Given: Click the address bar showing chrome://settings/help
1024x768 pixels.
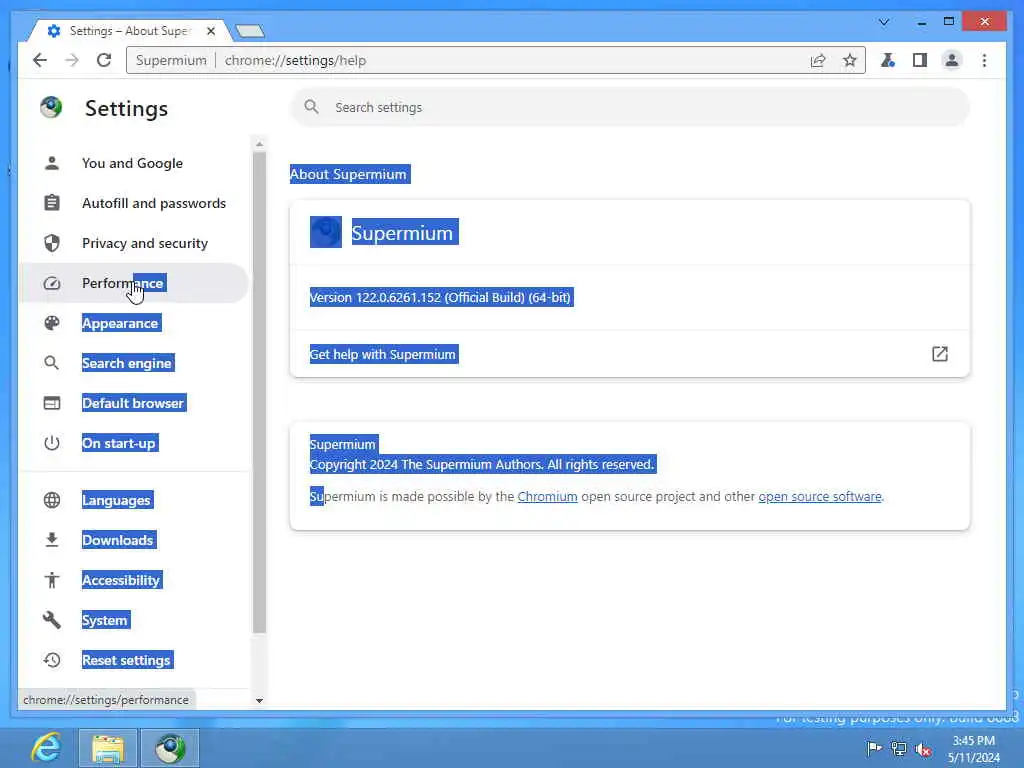Looking at the screenshot, I should pos(496,61).
